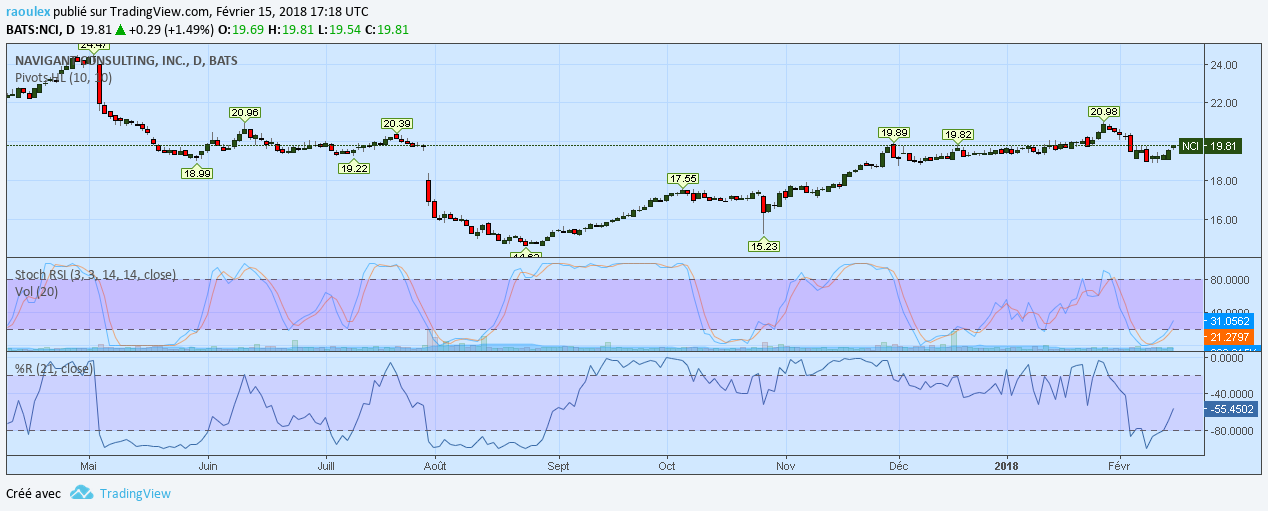Select the BATS:NCI, D symbol text in header

(x=40, y=29)
